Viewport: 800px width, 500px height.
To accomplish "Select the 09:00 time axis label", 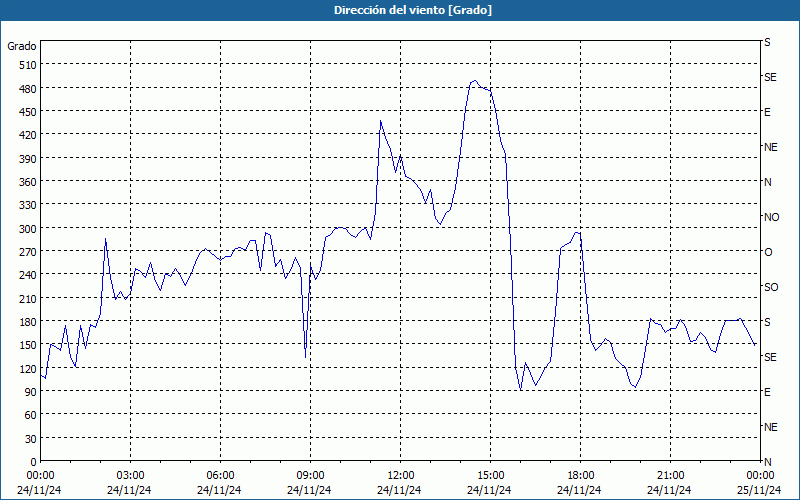I will click(310, 476).
